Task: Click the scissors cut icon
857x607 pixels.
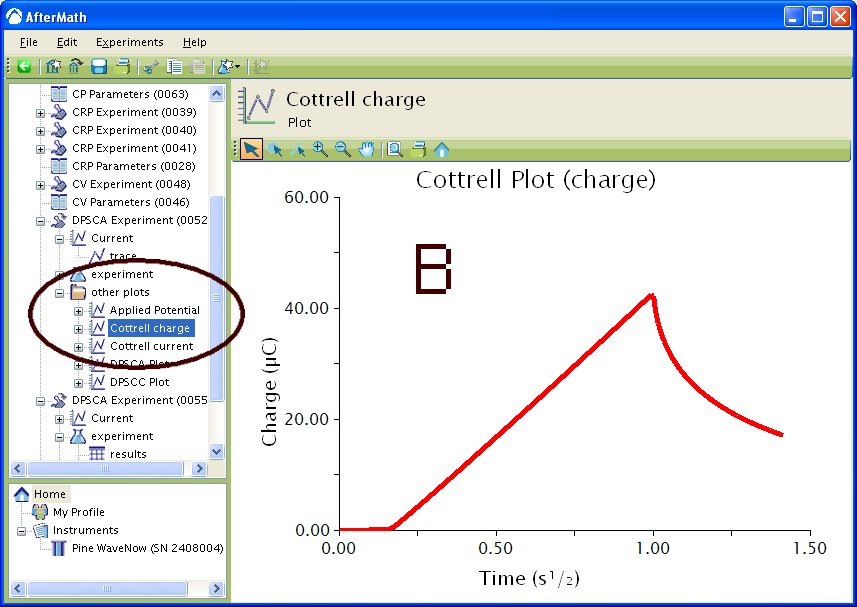Action: click(150, 67)
